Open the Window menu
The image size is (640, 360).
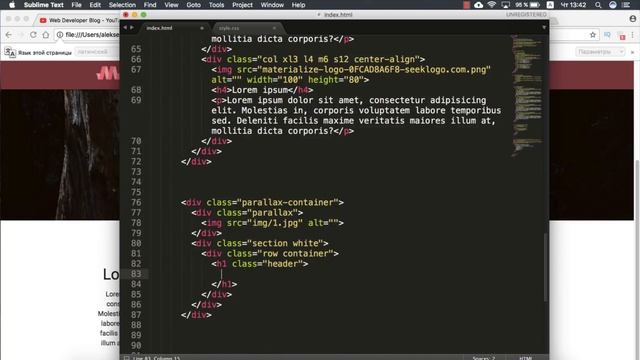coord(272,5)
